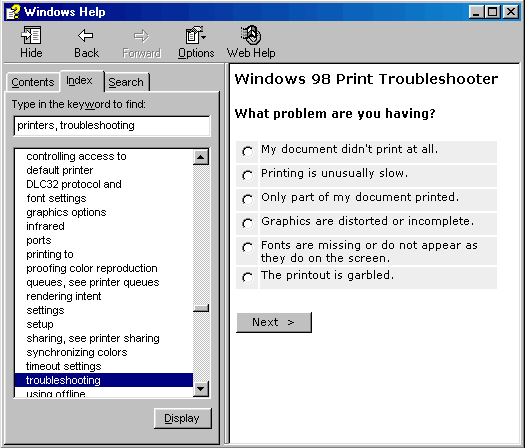Choose 'Only part of my document printed'
Image resolution: width=525 pixels, height=448 pixels.
(x=248, y=200)
